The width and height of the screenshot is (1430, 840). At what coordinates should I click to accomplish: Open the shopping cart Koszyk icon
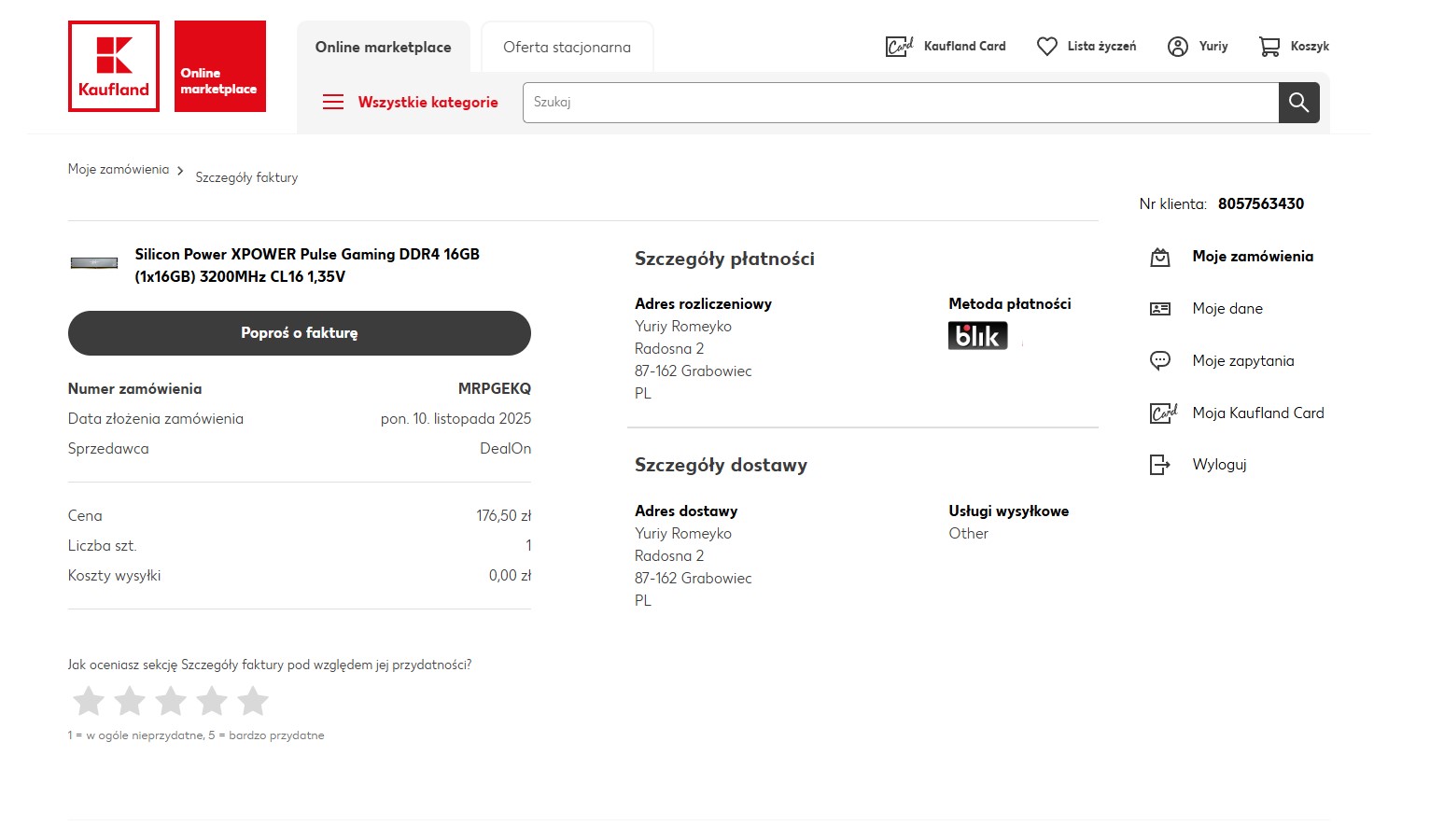click(x=1269, y=47)
